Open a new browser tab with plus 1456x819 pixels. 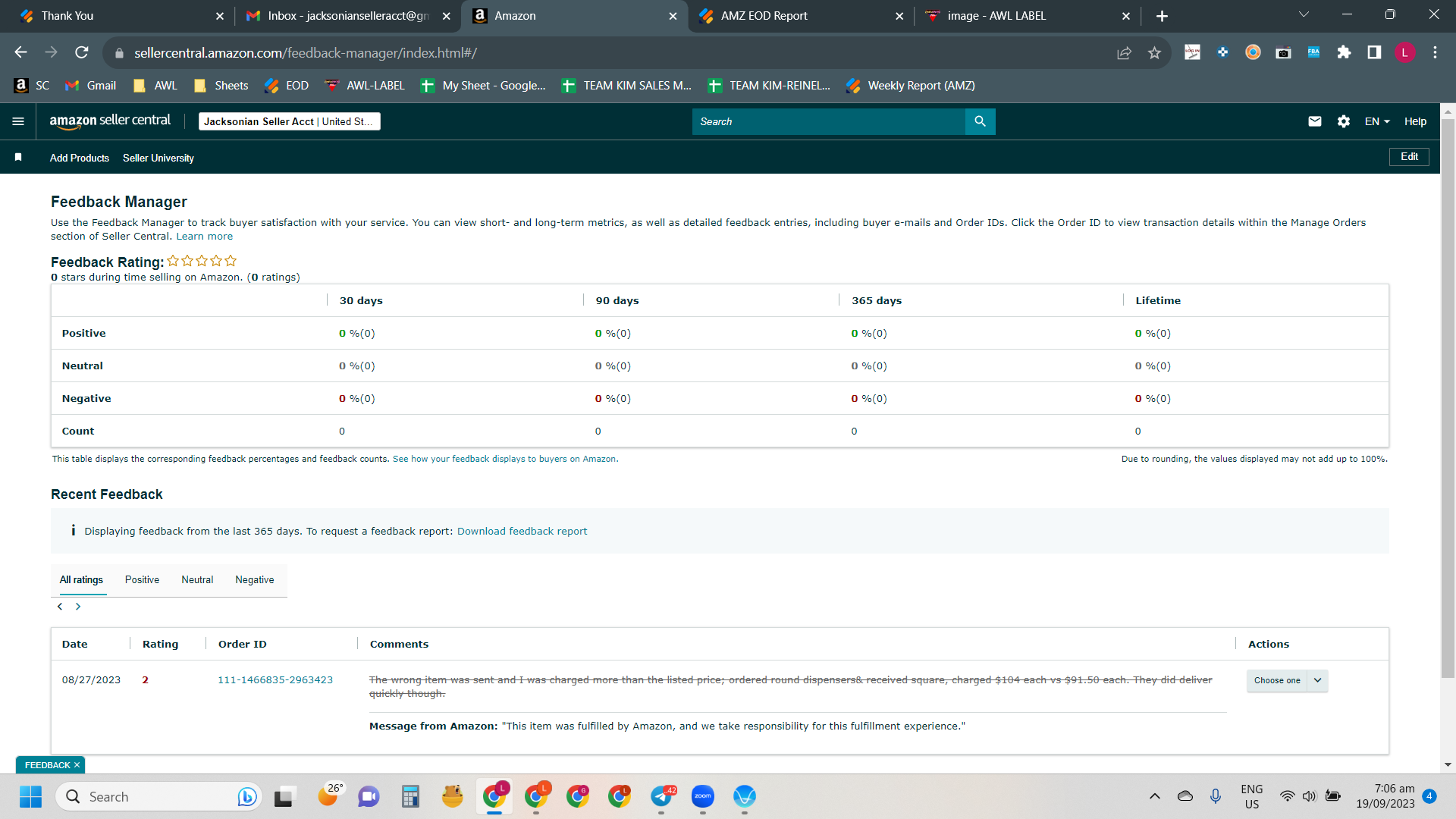pos(1162,16)
